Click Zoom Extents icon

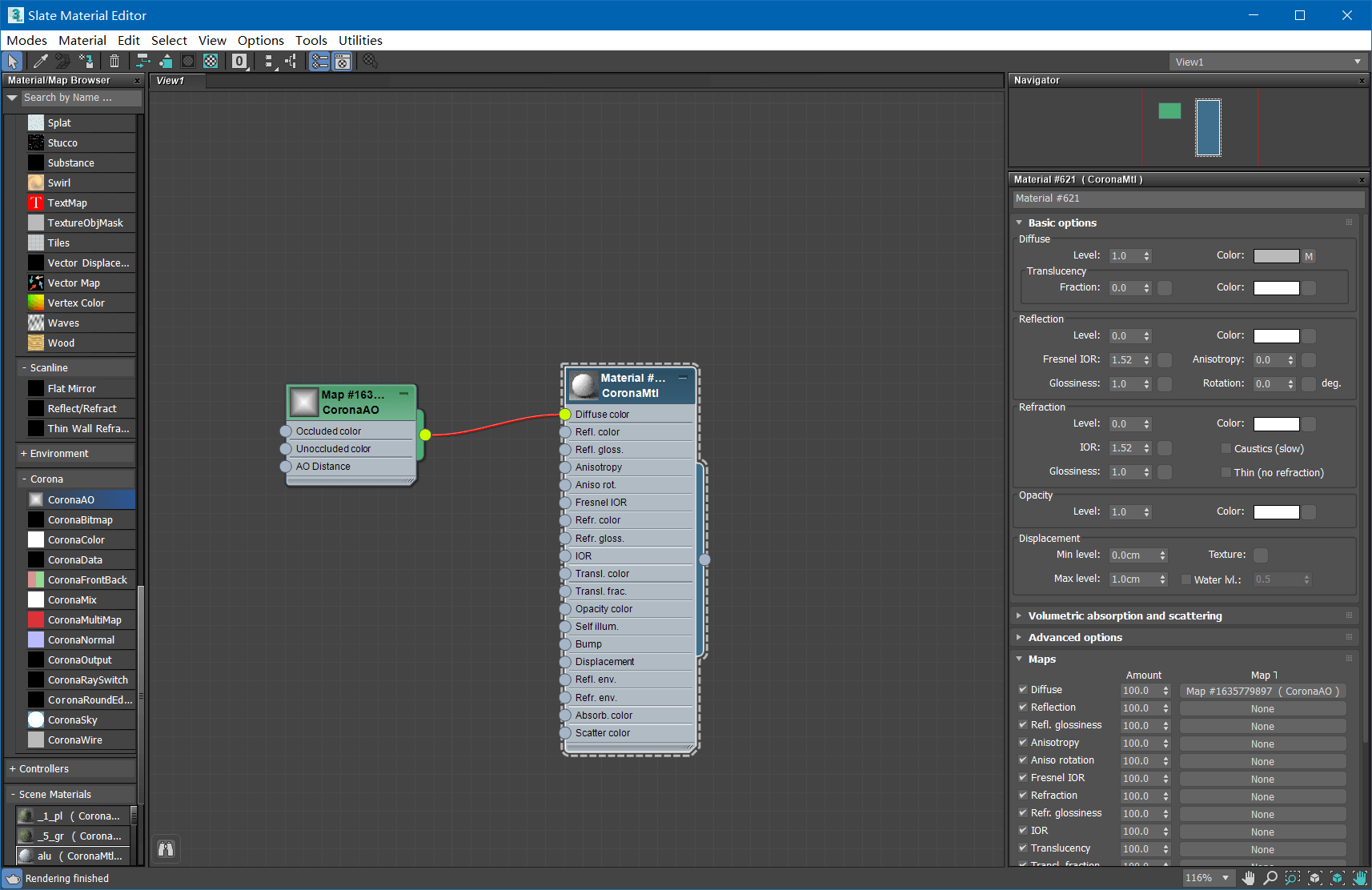pos(1314,878)
